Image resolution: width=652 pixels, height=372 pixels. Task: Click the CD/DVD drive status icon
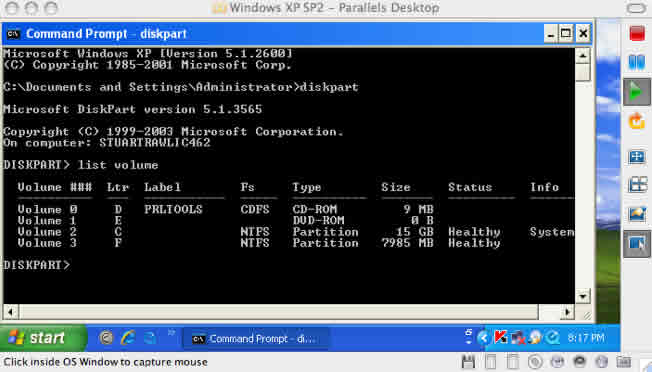point(535,362)
